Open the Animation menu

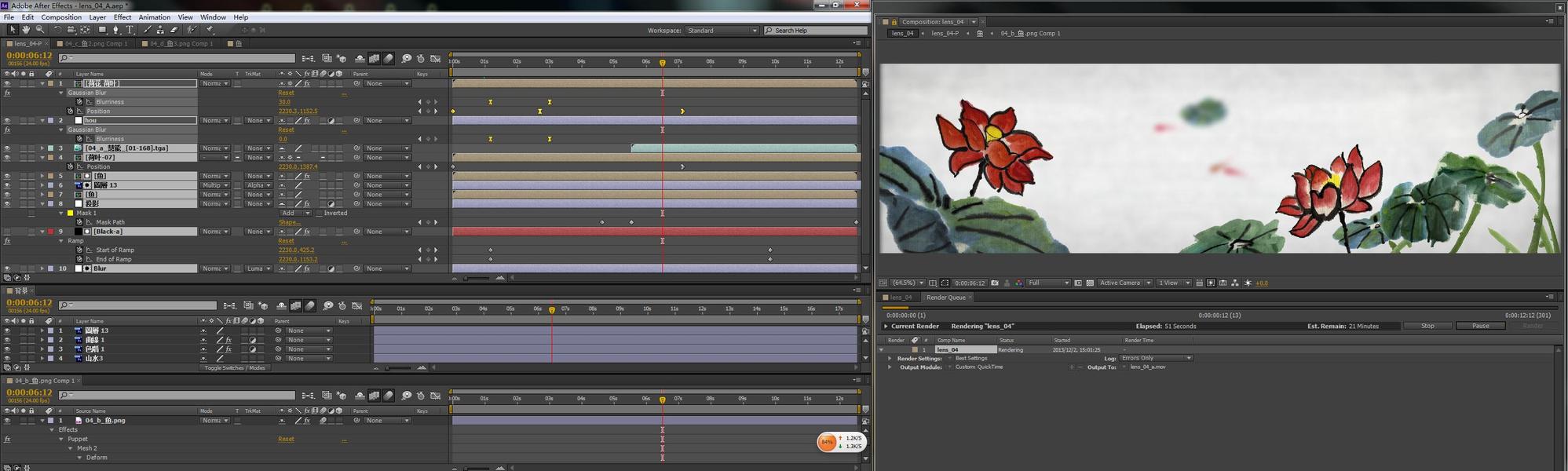coord(154,17)
